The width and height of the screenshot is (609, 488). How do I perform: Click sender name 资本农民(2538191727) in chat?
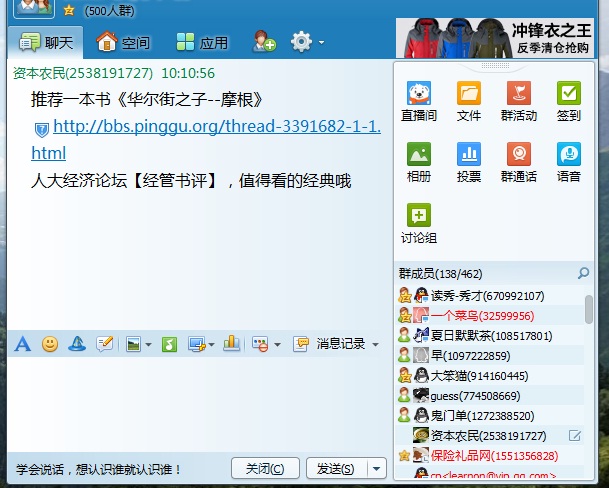pos(83,73)
